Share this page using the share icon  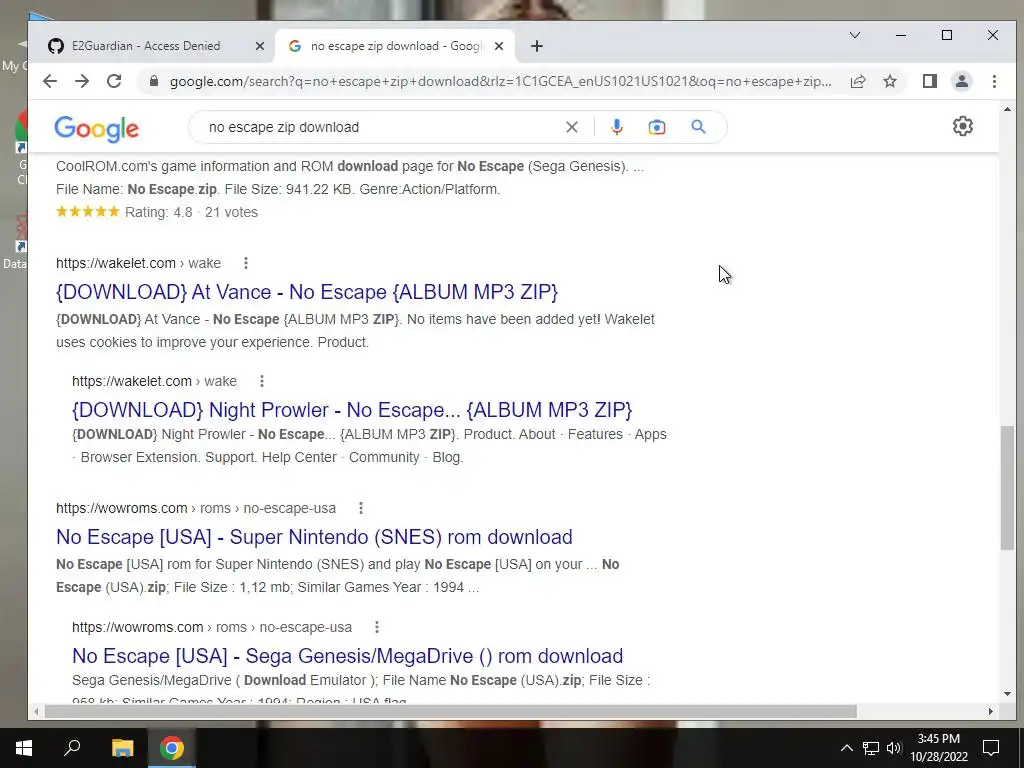tap(857, 81)
